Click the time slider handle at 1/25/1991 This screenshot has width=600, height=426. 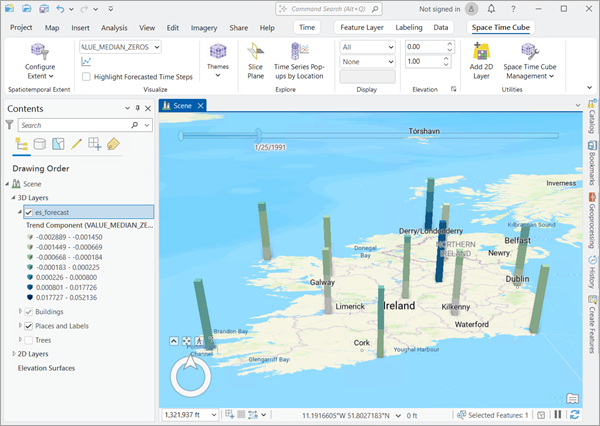pyautogui.click(x=257, y=135)
